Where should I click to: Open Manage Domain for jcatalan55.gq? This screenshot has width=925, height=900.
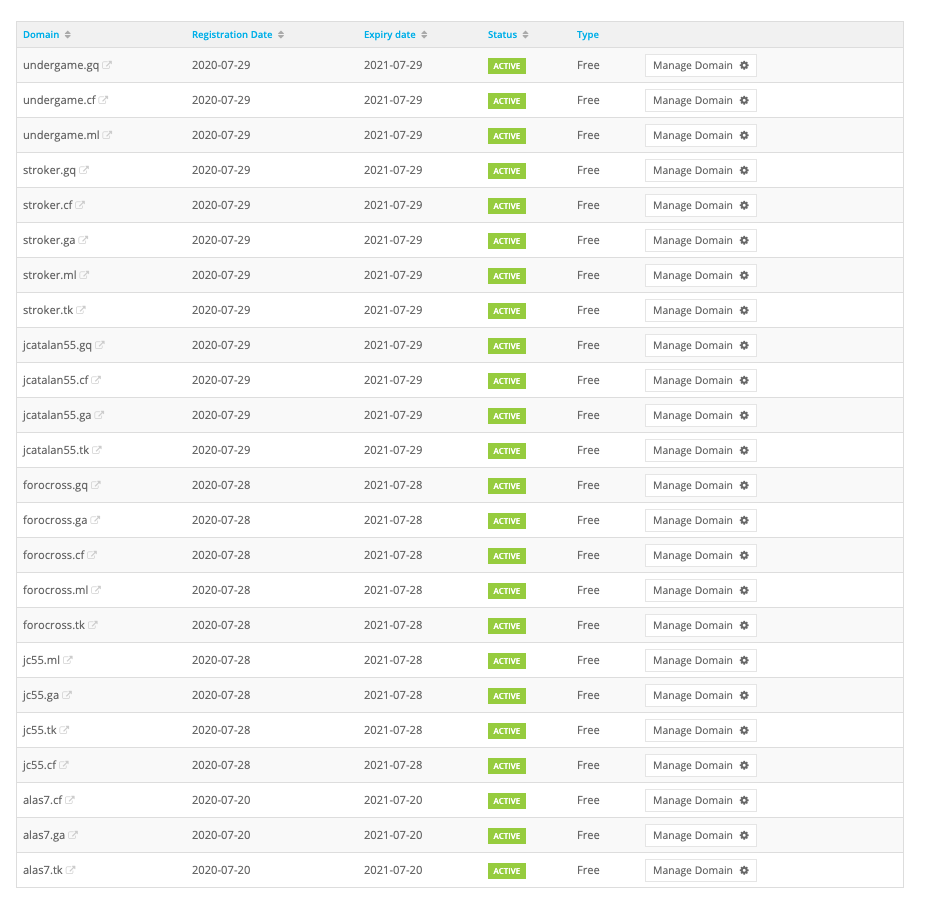(x=700, y=345)
